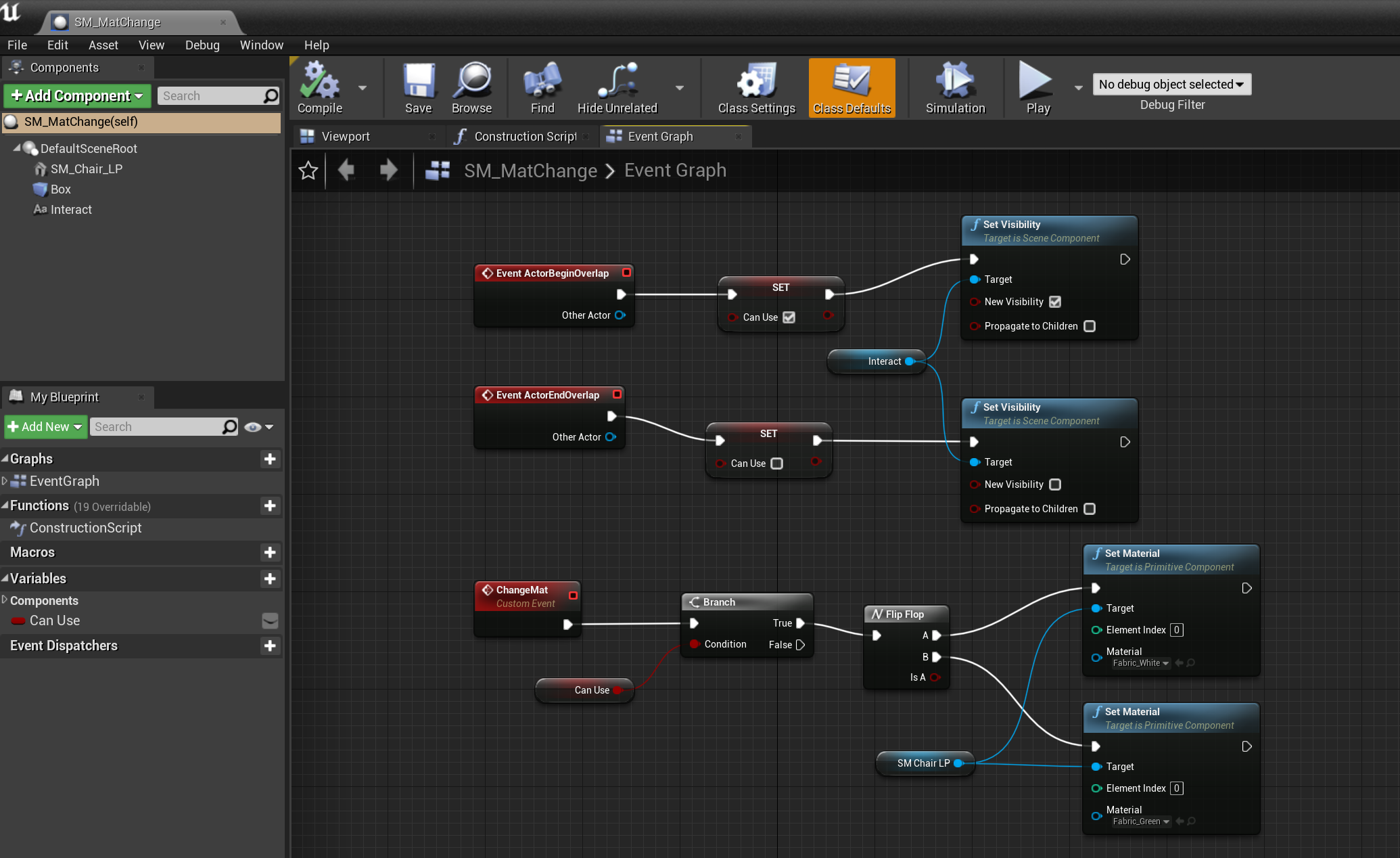Open the Window menu
This screenshot has width=1400, height=858.
point(261,45)
